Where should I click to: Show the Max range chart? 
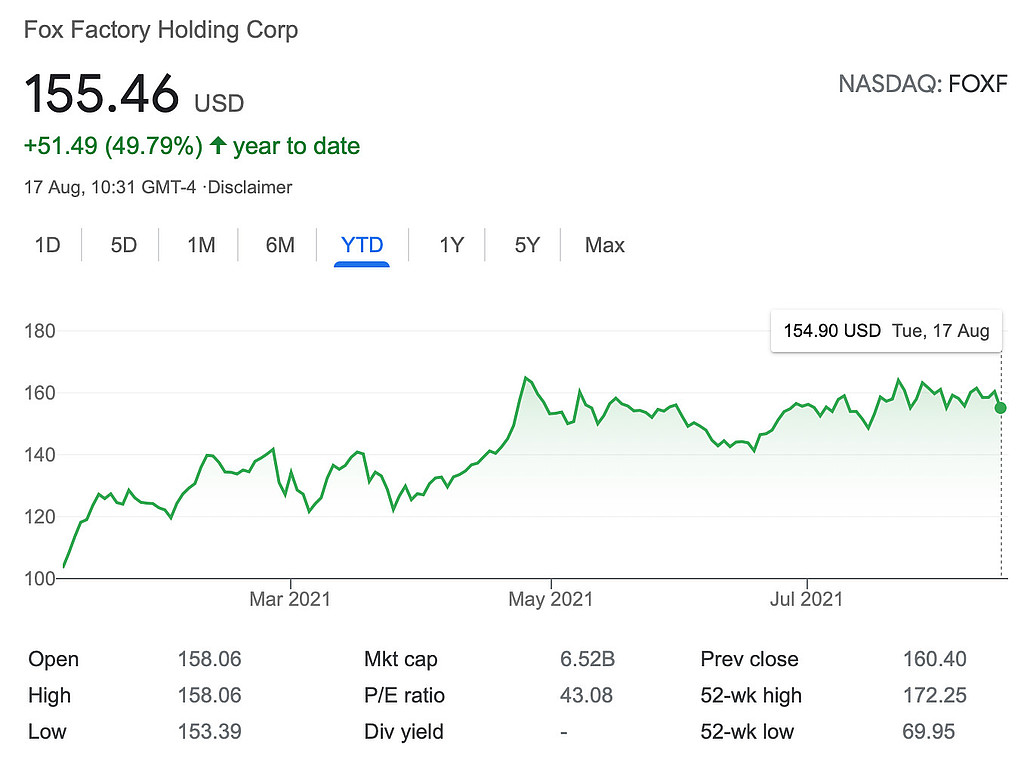[604, 245]
